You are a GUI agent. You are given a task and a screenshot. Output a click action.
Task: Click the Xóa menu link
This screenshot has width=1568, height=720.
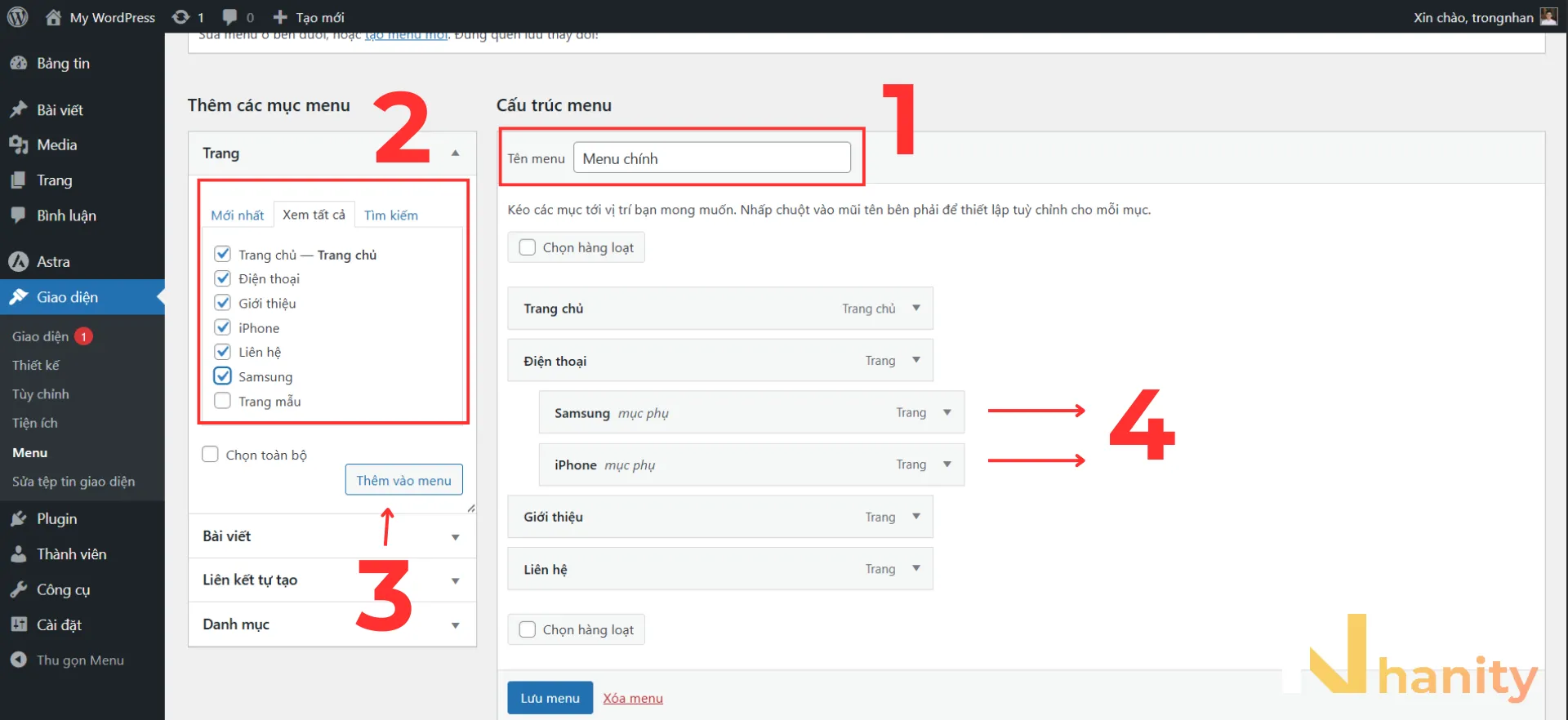[633, 698]
